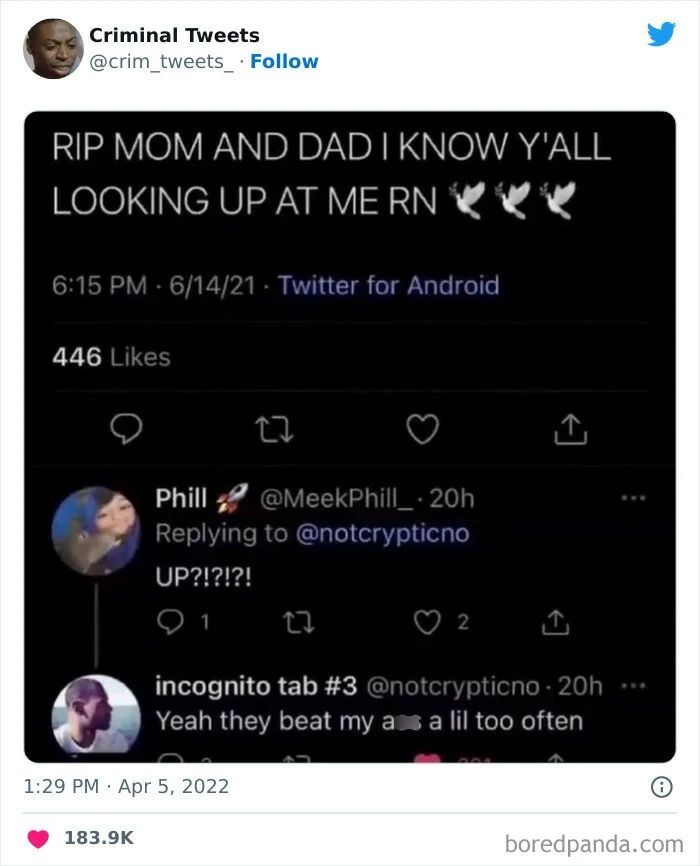Open Phill's profile picture
700x866 pixels.
coord(96,531)
